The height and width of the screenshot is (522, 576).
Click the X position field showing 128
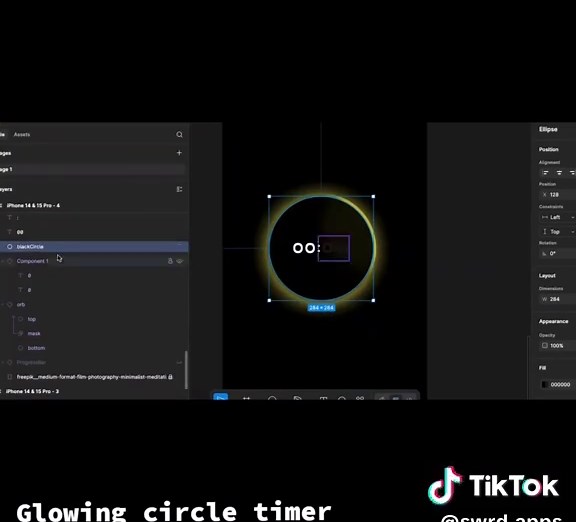[x=558, y=195]
